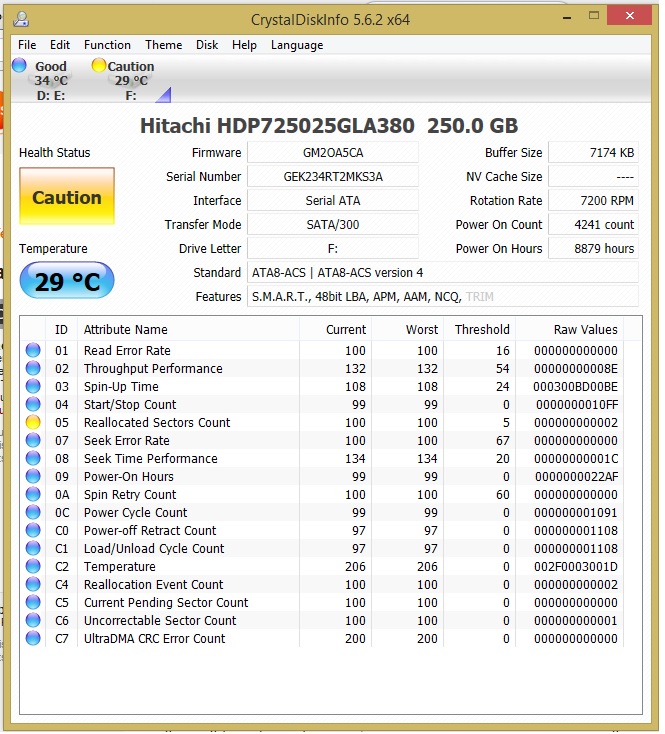665x734 pixels.
Task: Click the Interface field Serial ATA
Action: tap(333, 201)
